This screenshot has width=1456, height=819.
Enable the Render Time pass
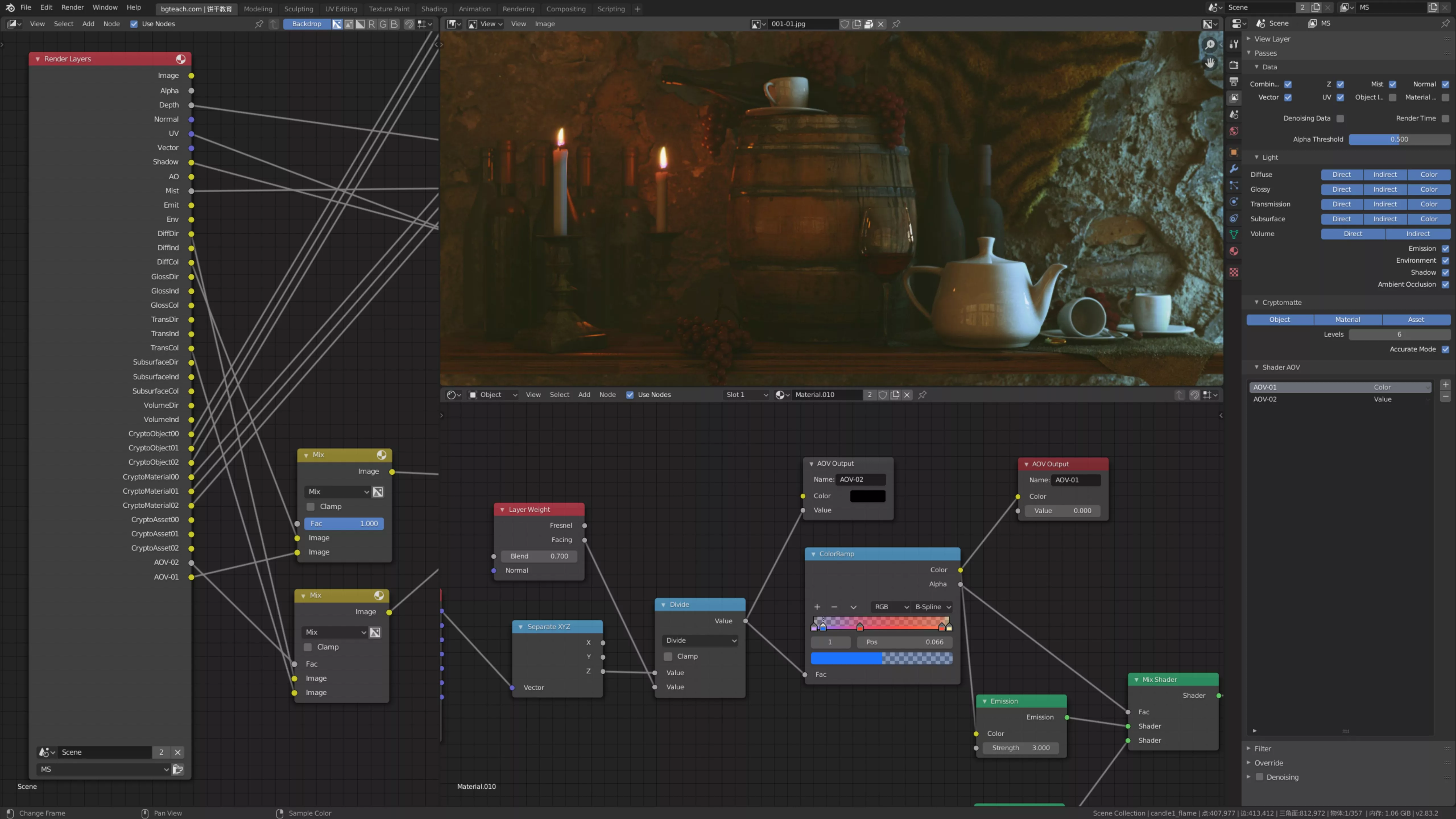tap(1445, 118)
